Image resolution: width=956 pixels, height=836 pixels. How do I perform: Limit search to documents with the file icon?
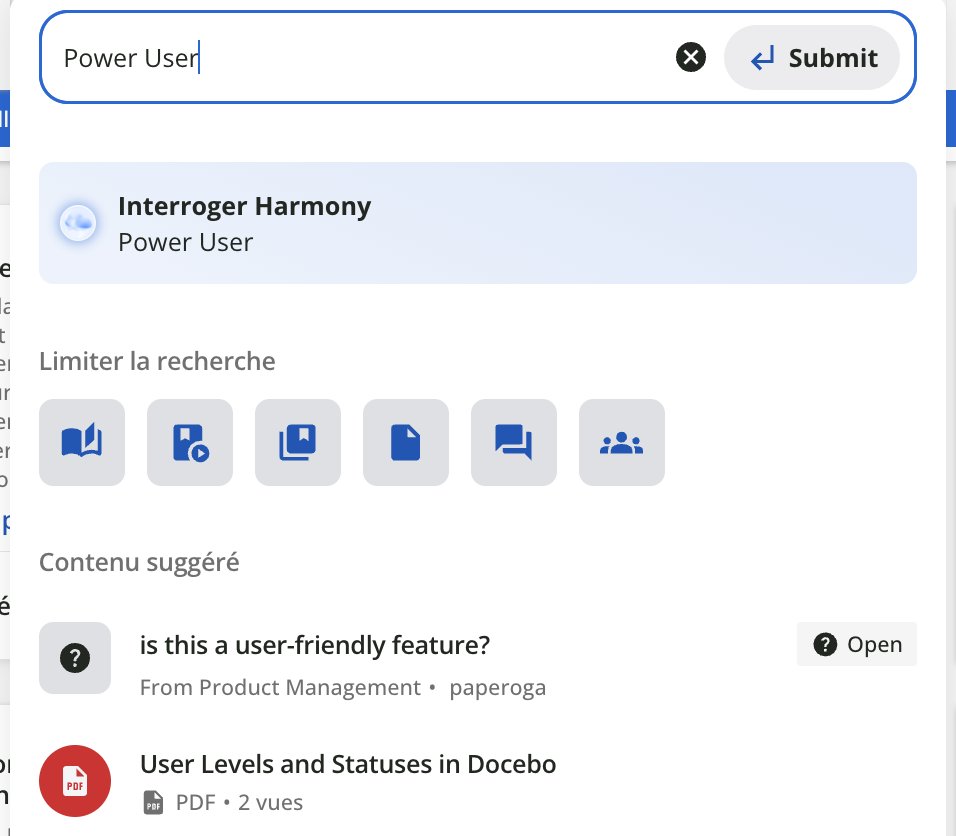point(406,442)
